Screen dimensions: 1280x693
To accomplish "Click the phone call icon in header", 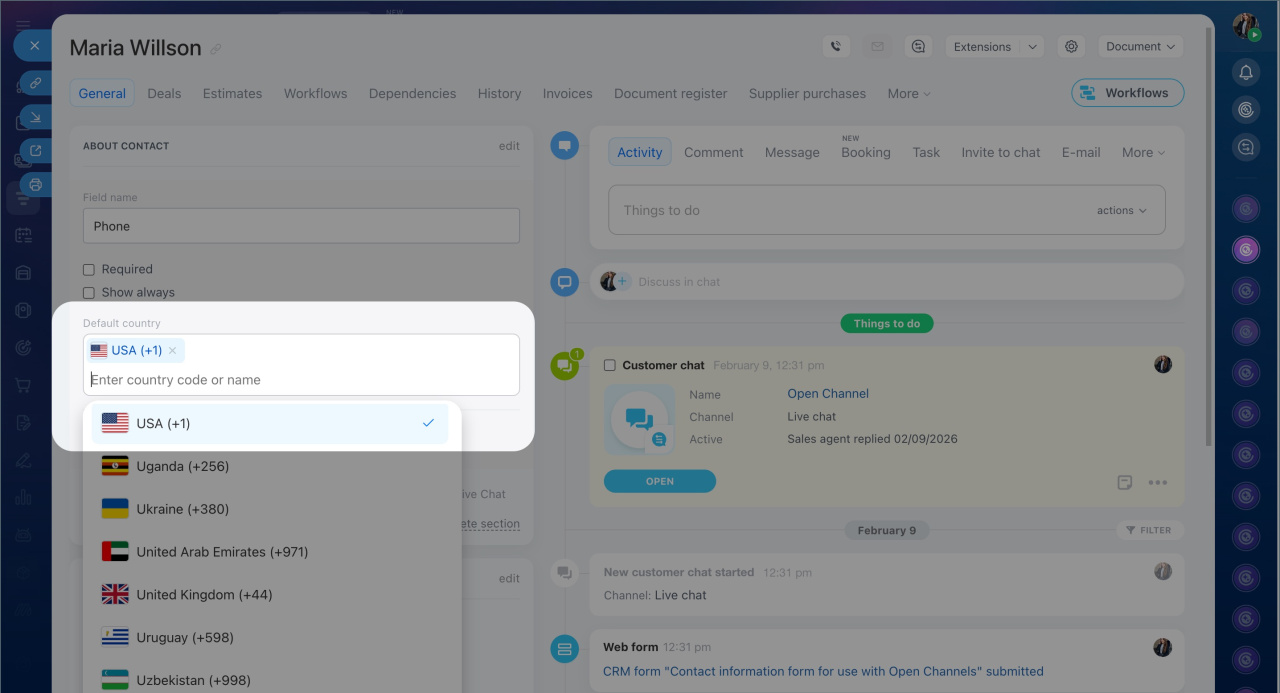I will point(836,47).
